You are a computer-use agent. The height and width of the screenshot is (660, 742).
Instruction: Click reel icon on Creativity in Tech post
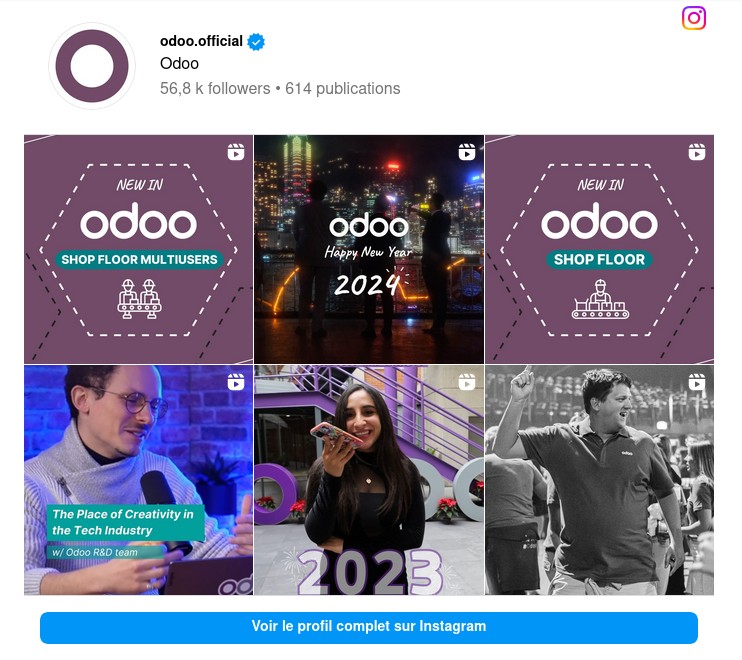pos(236,382)
